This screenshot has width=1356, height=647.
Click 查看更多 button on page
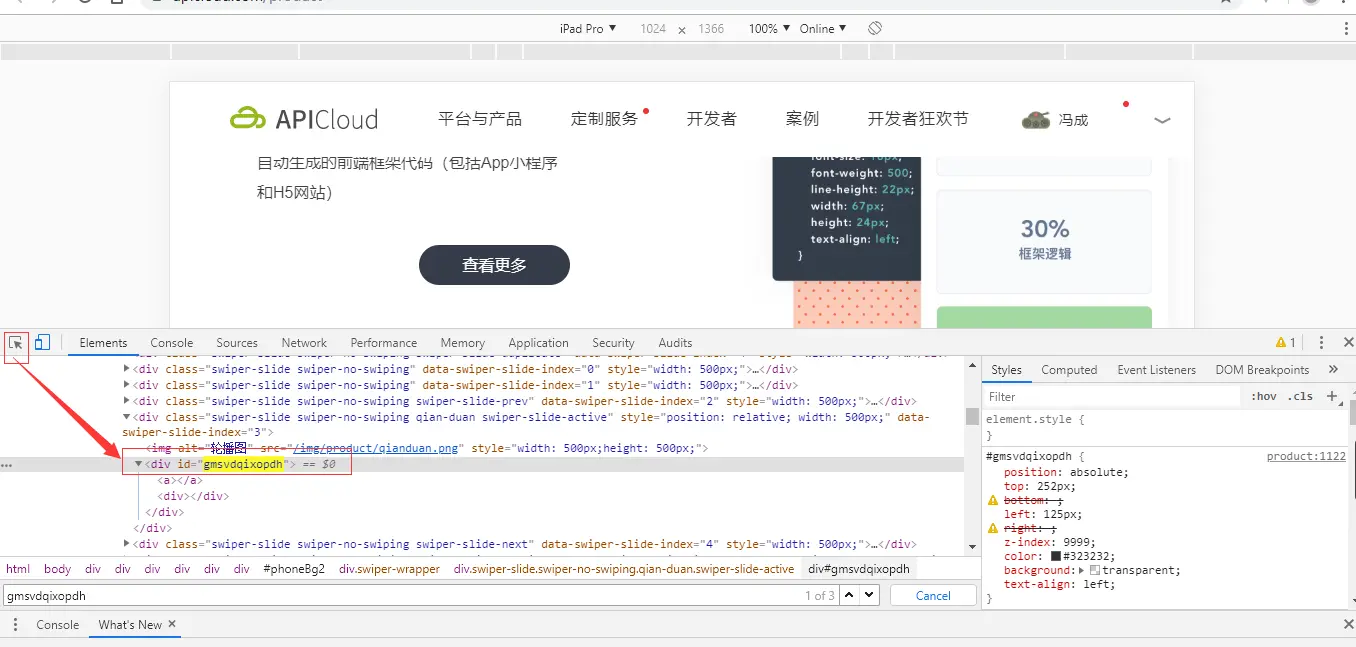494,265
